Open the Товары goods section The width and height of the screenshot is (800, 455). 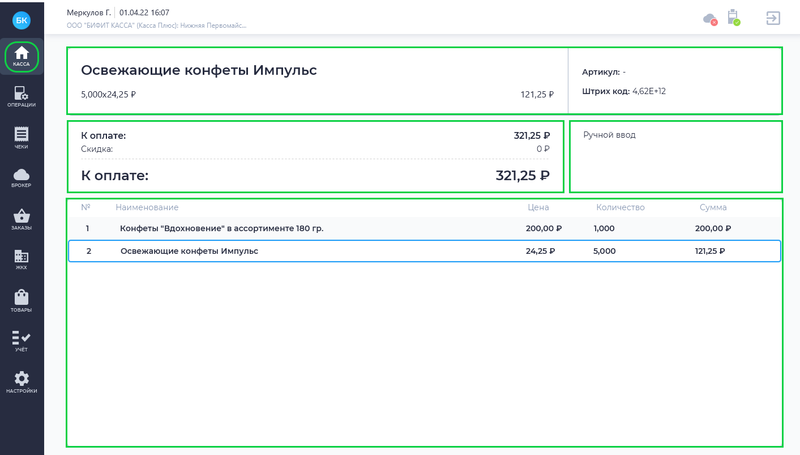21,301
